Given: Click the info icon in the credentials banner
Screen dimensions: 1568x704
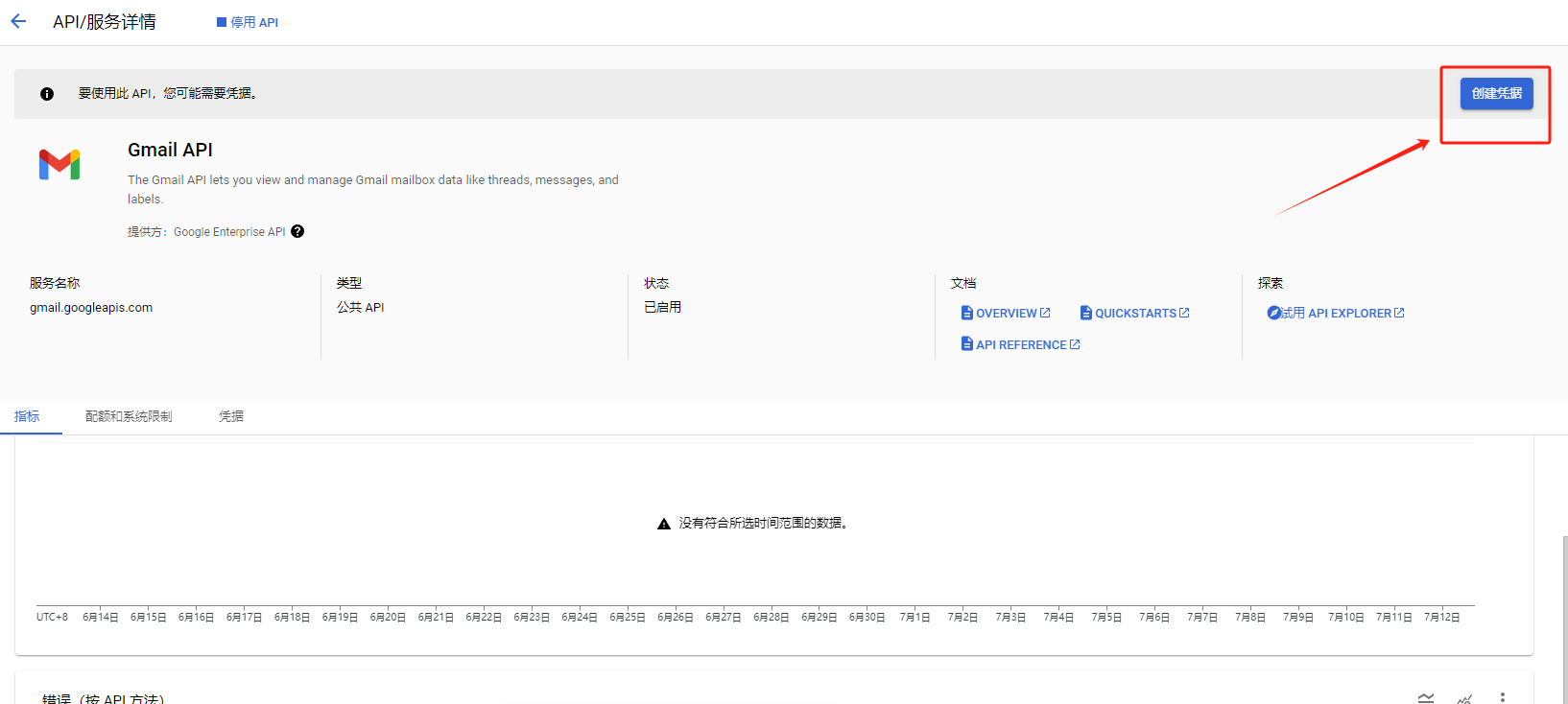Looking at the screenshot, I should pos(47,94).
